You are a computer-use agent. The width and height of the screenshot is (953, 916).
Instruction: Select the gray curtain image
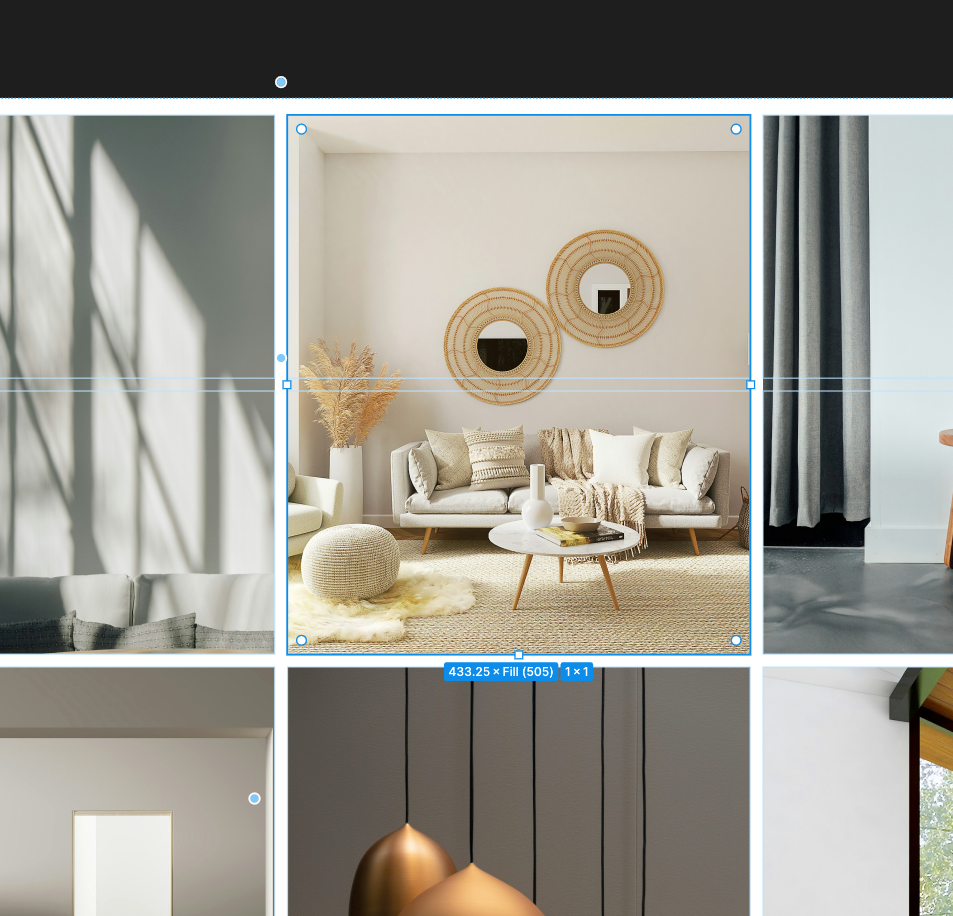858,384
